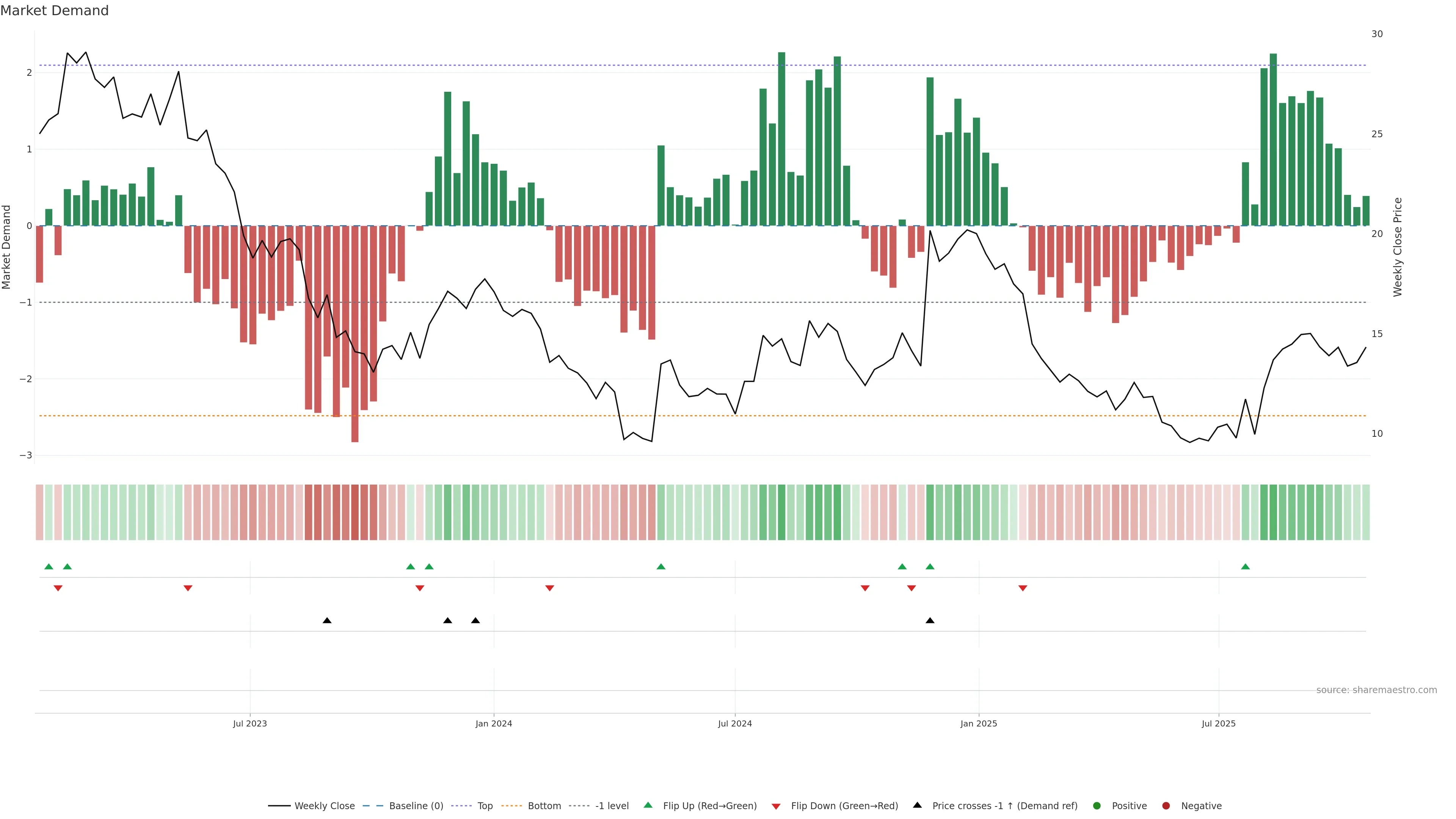Click the green Flip Up triangle legend icon

point(648,805)
